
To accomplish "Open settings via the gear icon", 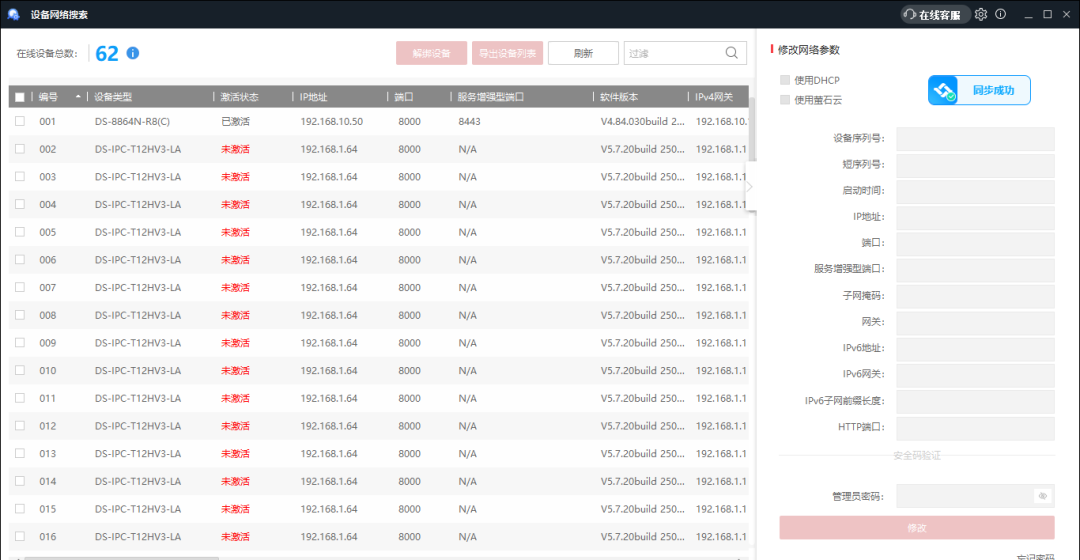I will (981, 14).
